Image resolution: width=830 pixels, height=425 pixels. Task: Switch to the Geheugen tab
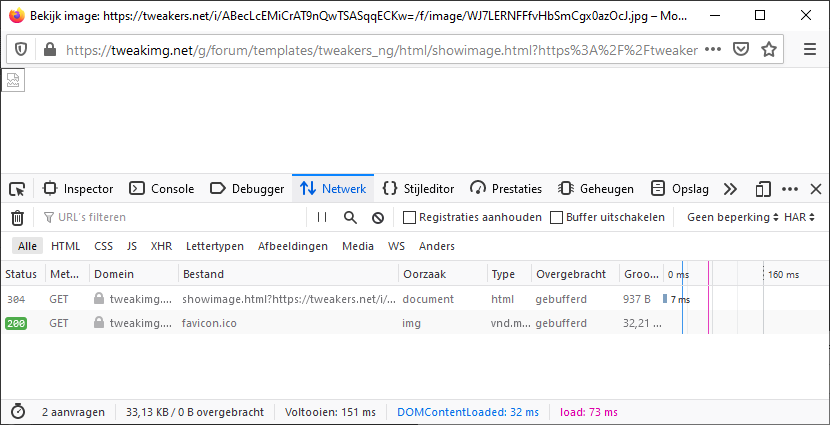tap(596, 189)
